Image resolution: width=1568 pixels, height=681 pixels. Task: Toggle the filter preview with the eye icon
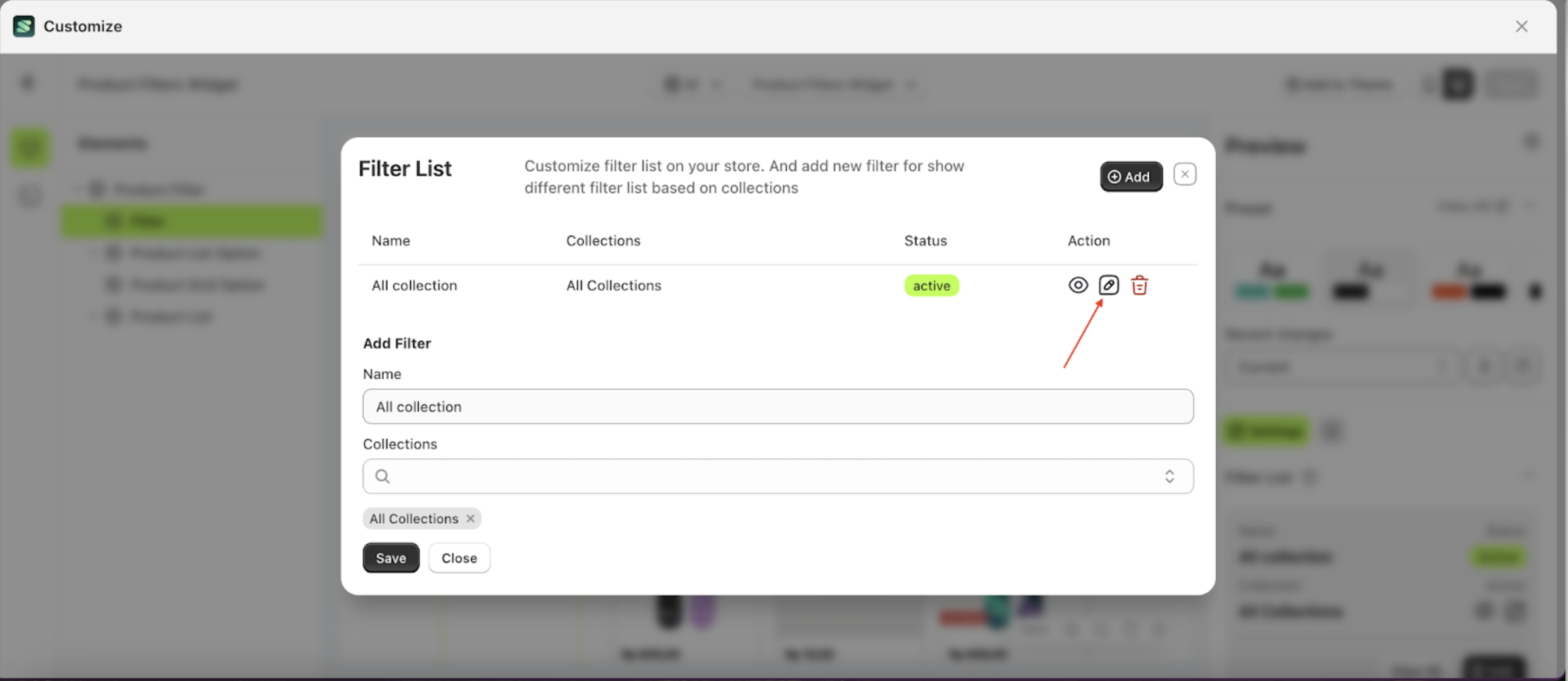[1078, 285]
